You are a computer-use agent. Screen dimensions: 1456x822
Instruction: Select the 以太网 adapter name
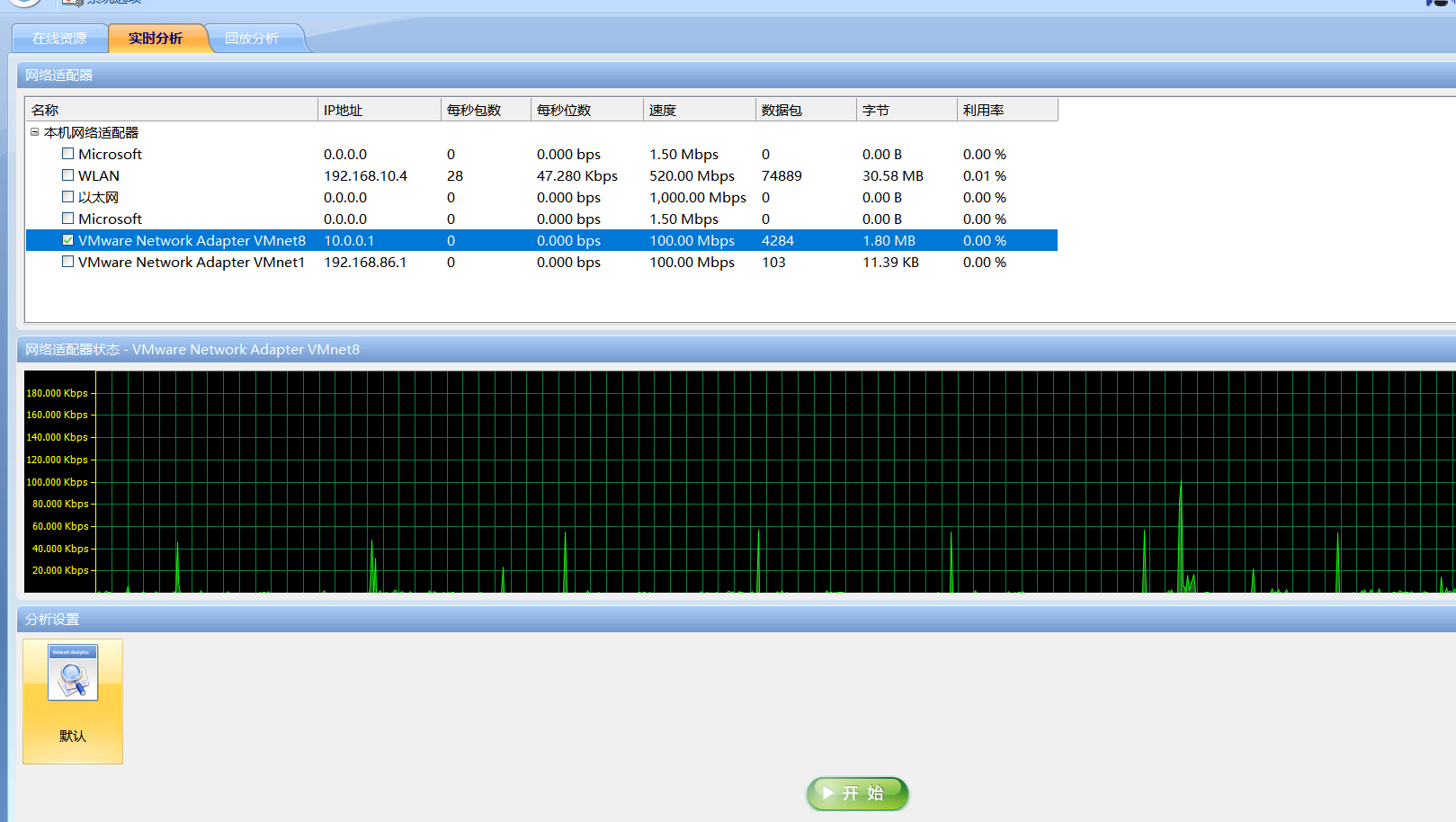[98, 198]
